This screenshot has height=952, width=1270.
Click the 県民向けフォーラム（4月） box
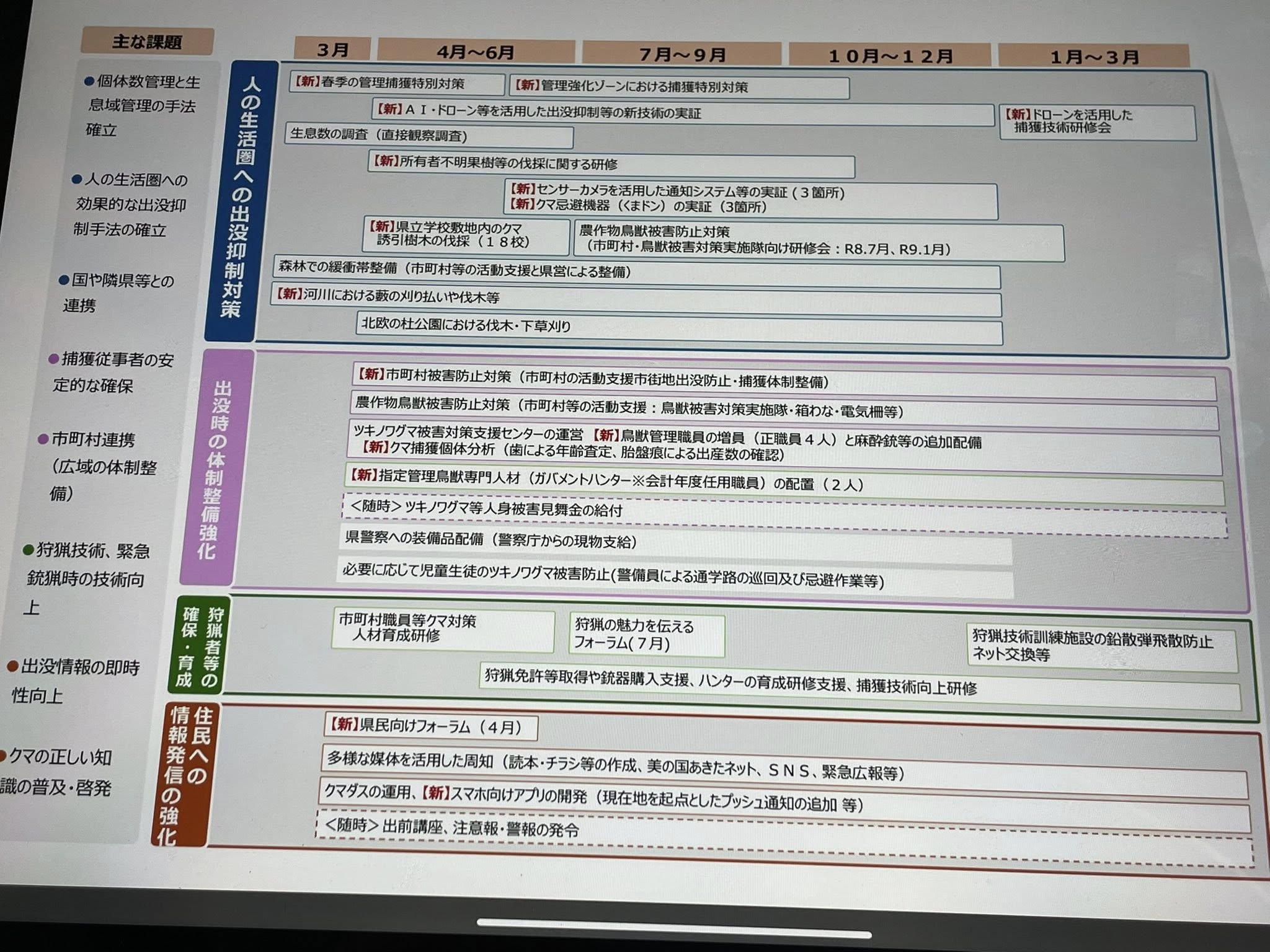point(430,726)
